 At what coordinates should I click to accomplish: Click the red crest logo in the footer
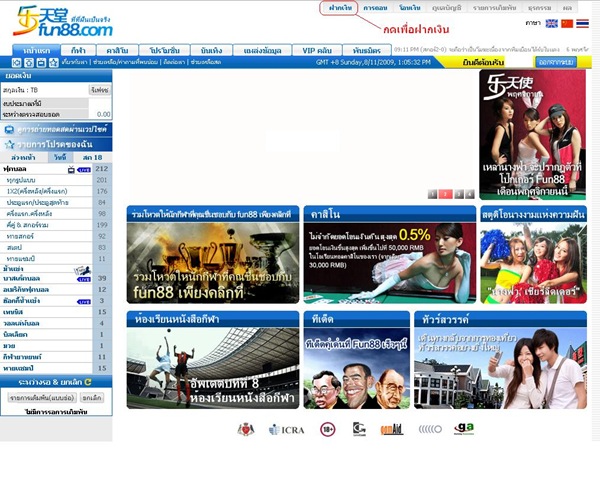click(246, 429)
